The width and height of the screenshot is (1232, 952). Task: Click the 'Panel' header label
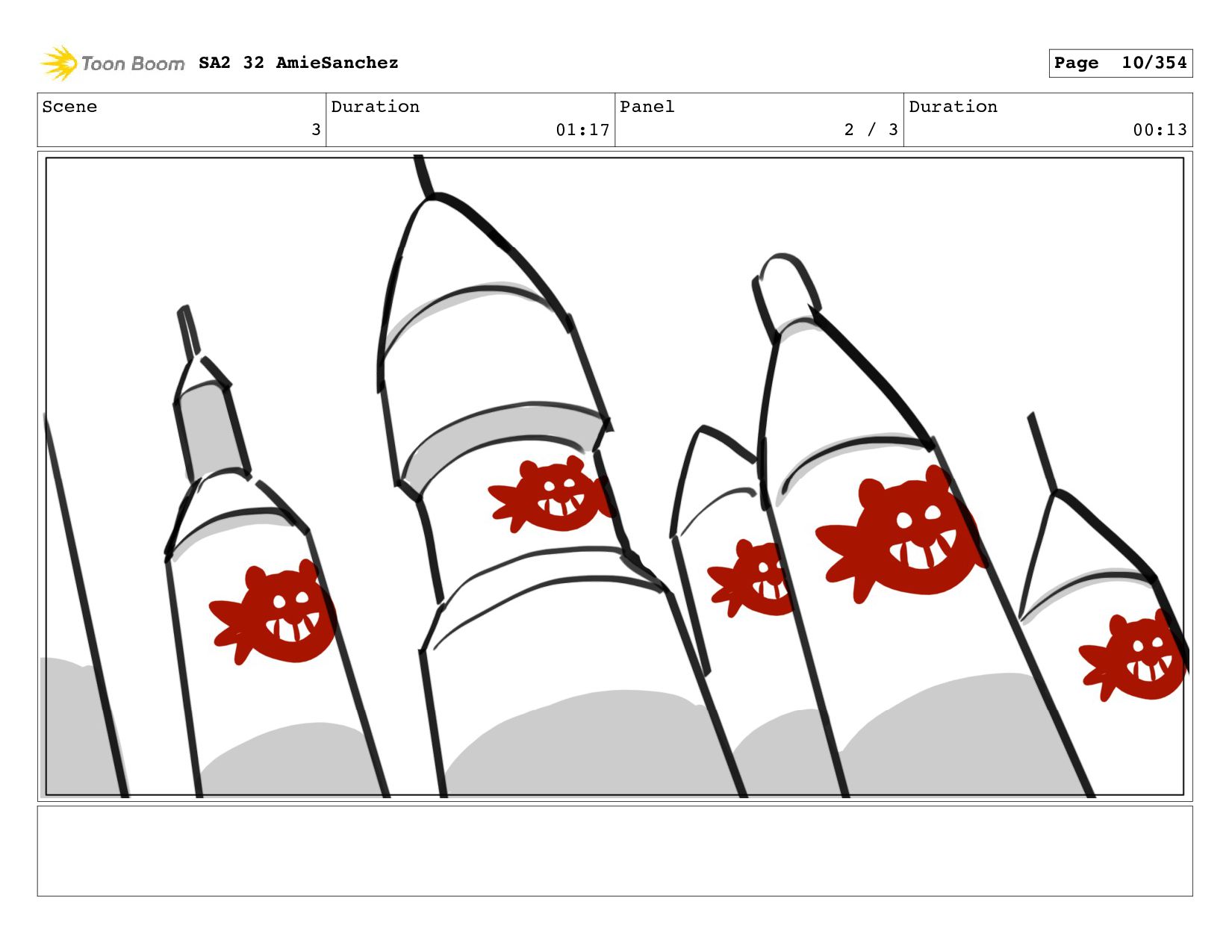click(x=647, y=107)
